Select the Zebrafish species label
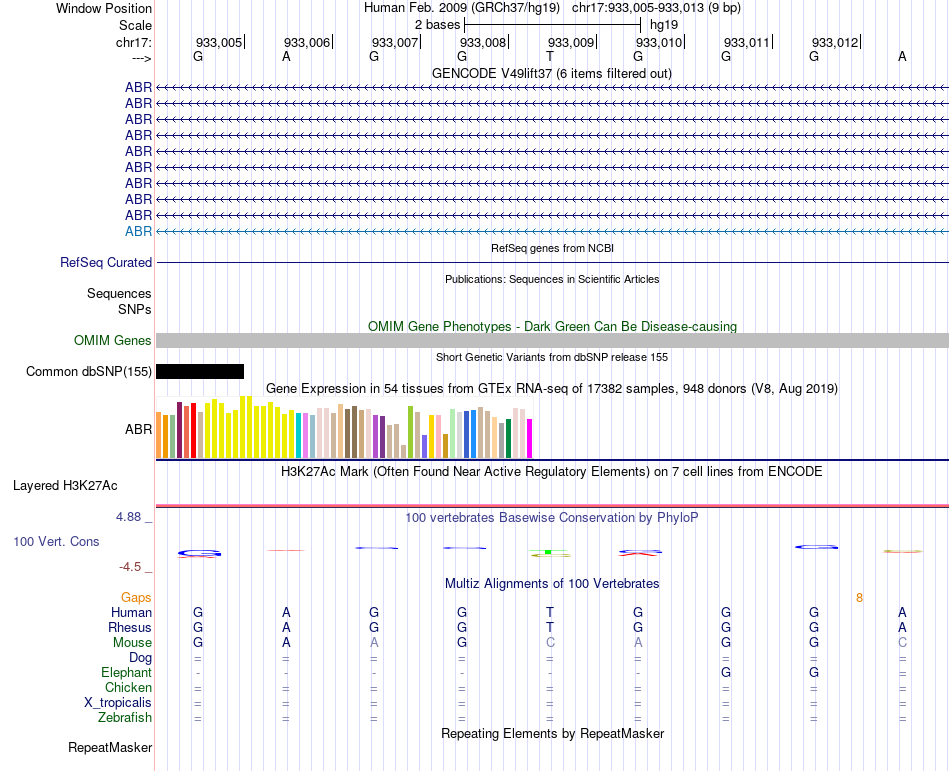 pyautogui.click(x=125, y=717)
